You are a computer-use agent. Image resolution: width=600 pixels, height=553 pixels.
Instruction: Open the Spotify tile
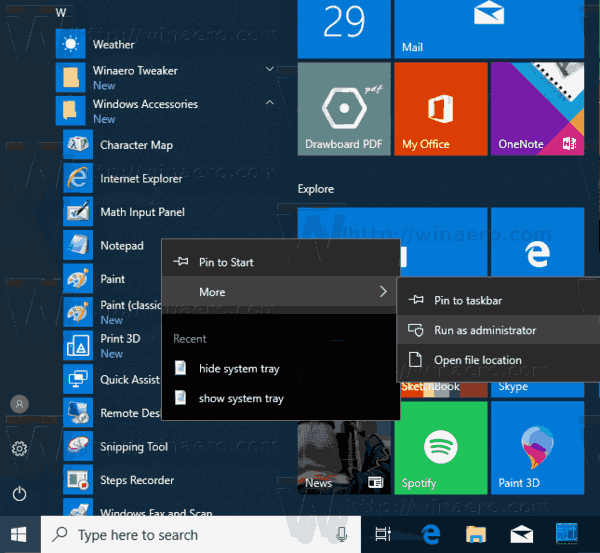441,448
